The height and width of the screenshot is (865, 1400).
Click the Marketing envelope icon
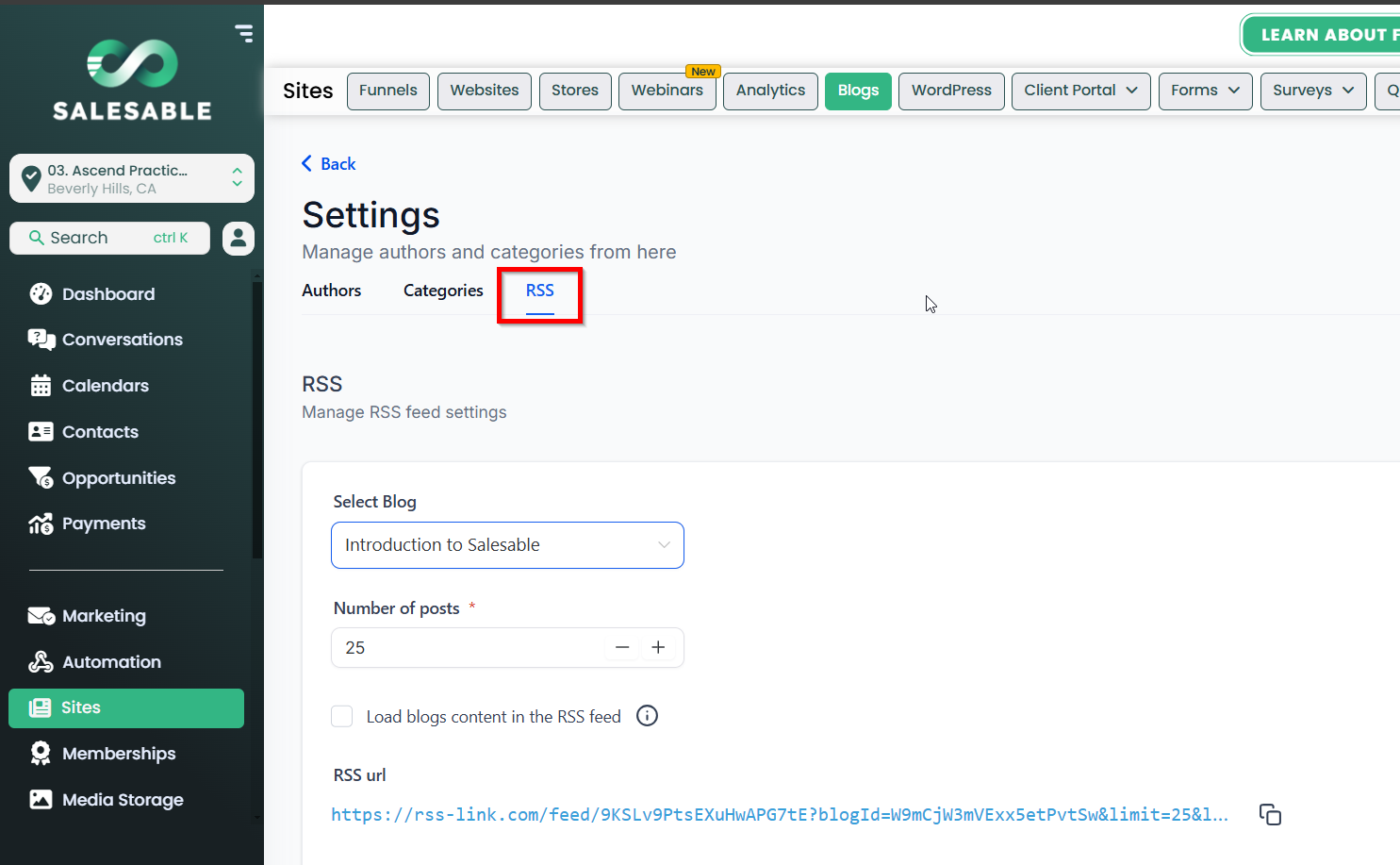(x=41, y=616)
